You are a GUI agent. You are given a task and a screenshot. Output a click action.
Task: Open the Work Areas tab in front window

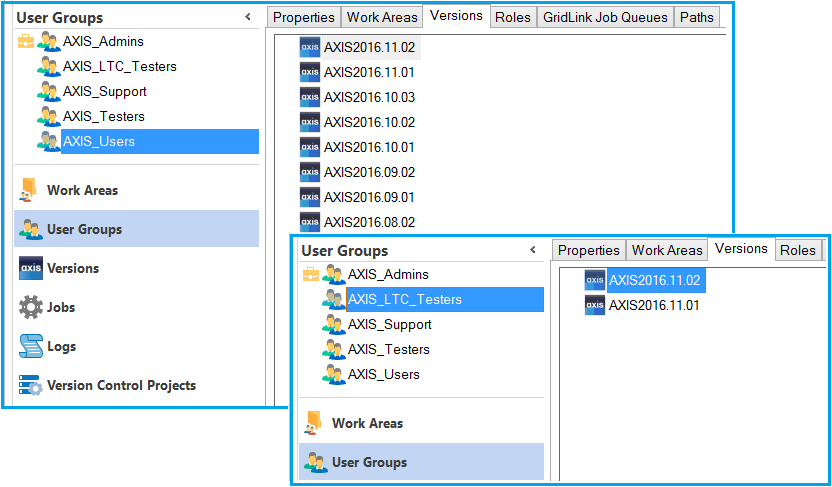(667, 250)
